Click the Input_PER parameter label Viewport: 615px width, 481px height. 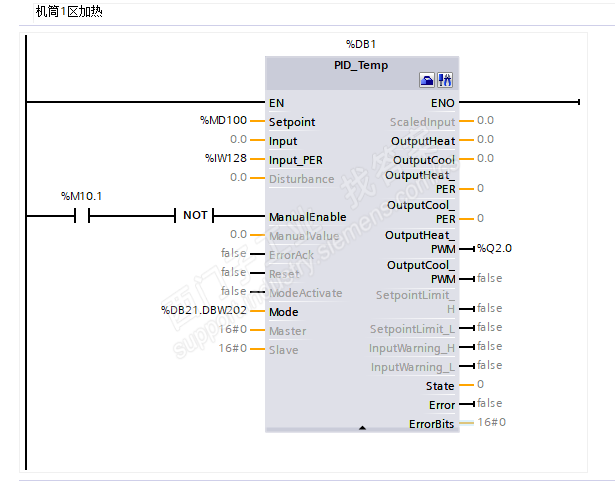pos(296,160)
